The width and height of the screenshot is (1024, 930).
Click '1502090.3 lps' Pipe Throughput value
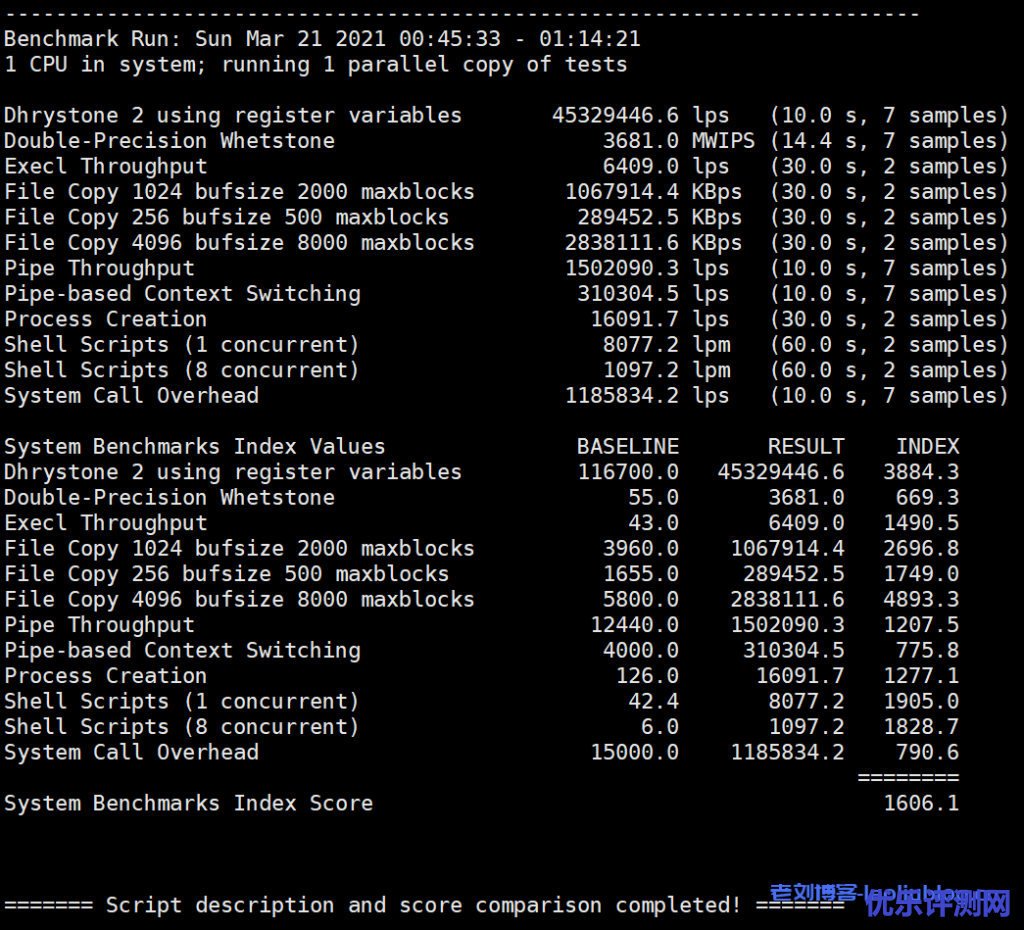(x=647, y=268)
